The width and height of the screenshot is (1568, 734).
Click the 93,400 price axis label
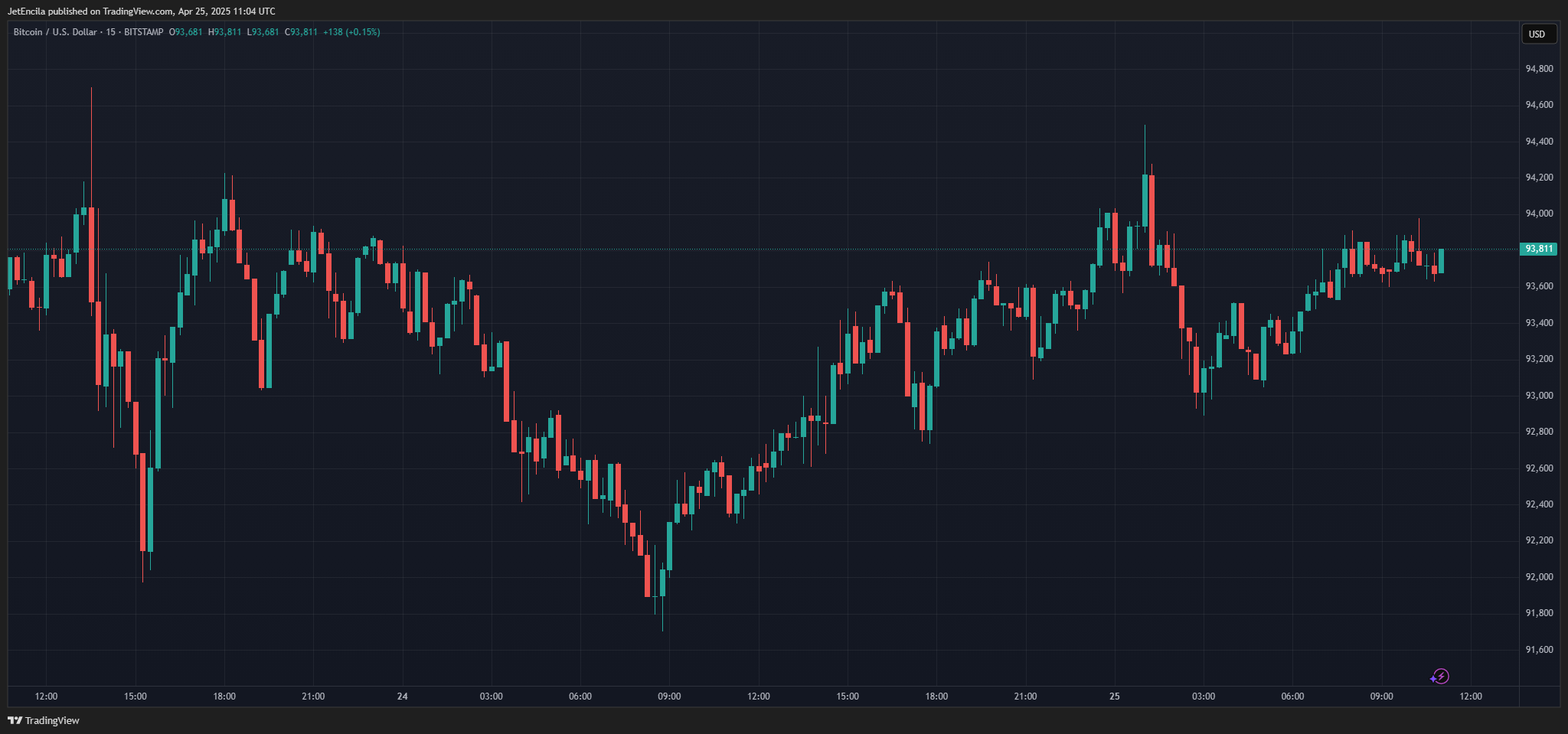click(1540, 323)
